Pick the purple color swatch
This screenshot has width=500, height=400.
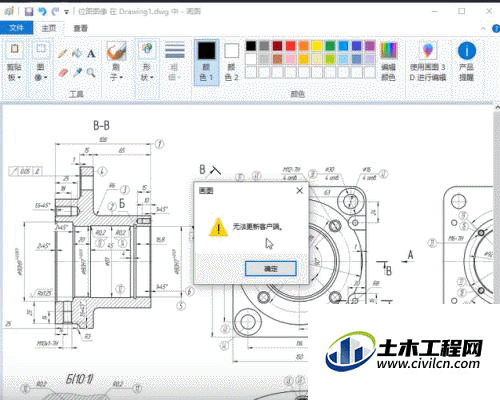pos(370,46)
